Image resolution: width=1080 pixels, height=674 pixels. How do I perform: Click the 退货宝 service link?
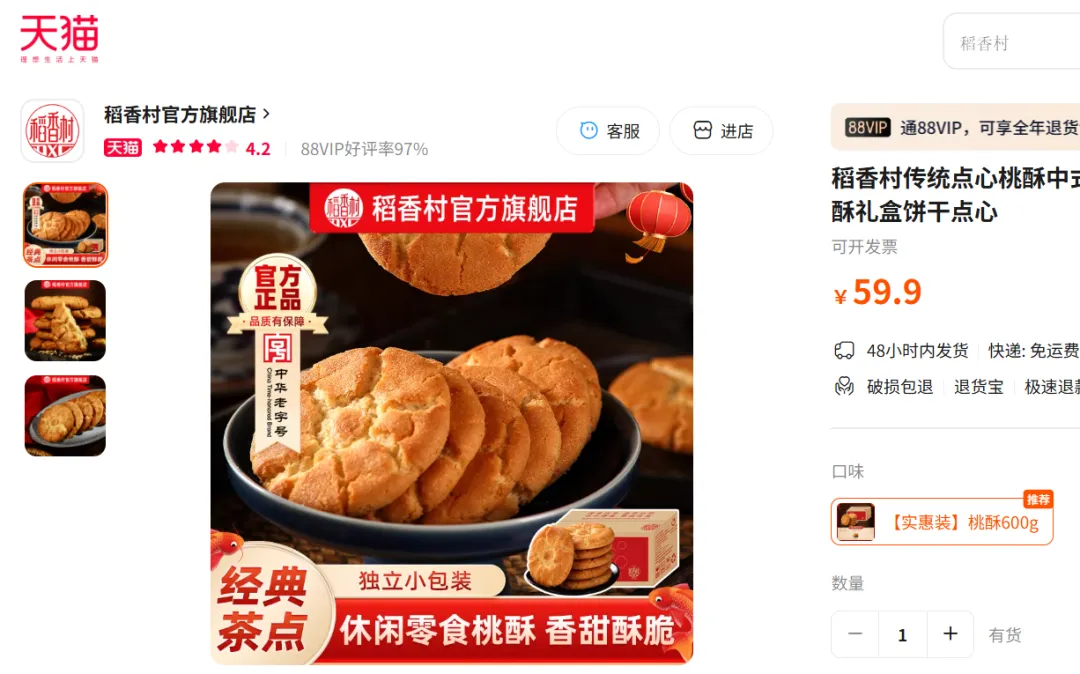point(978,387)
